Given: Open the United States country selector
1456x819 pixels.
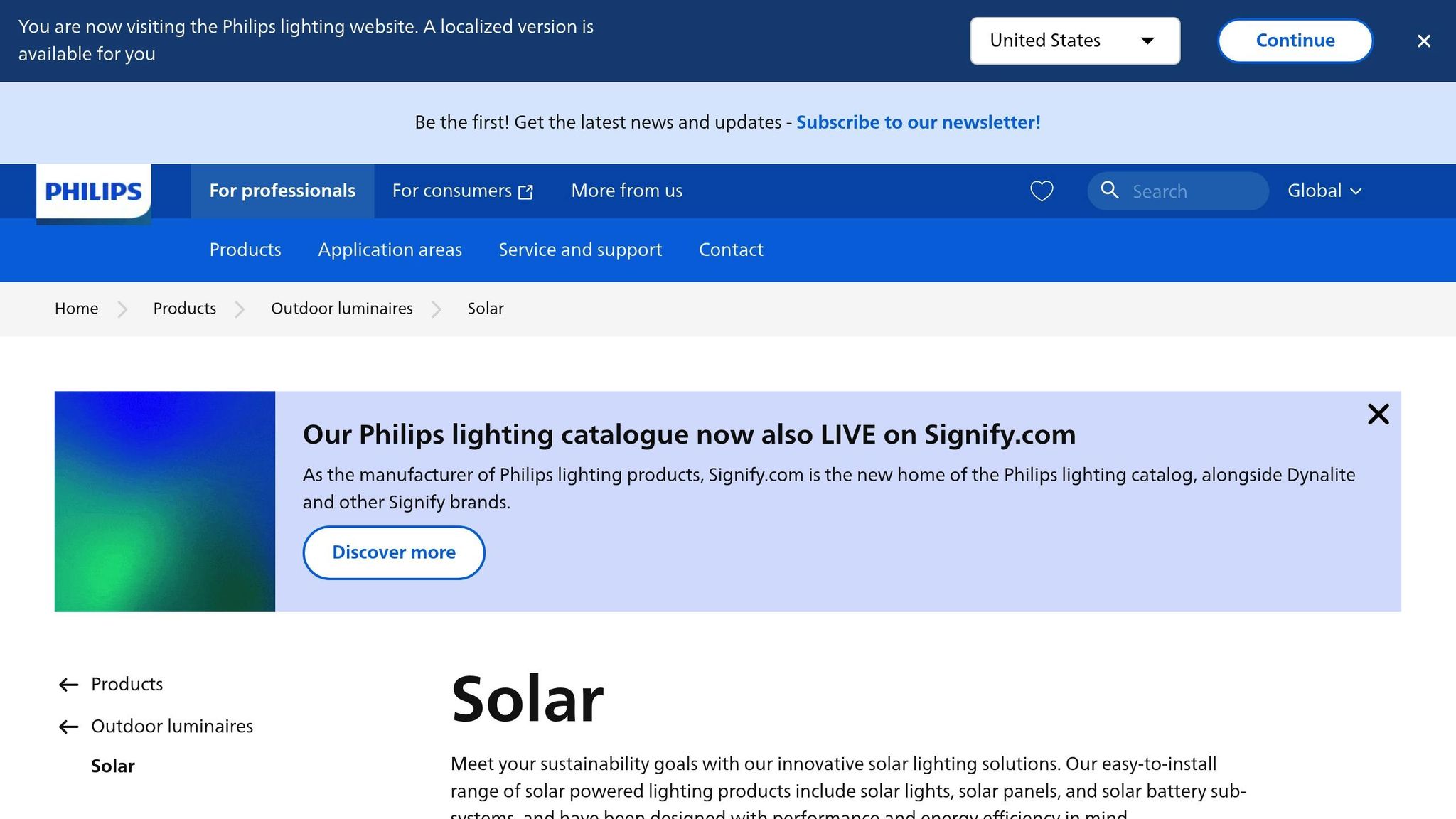Looking at the screenshot, I should (1074, 41).
